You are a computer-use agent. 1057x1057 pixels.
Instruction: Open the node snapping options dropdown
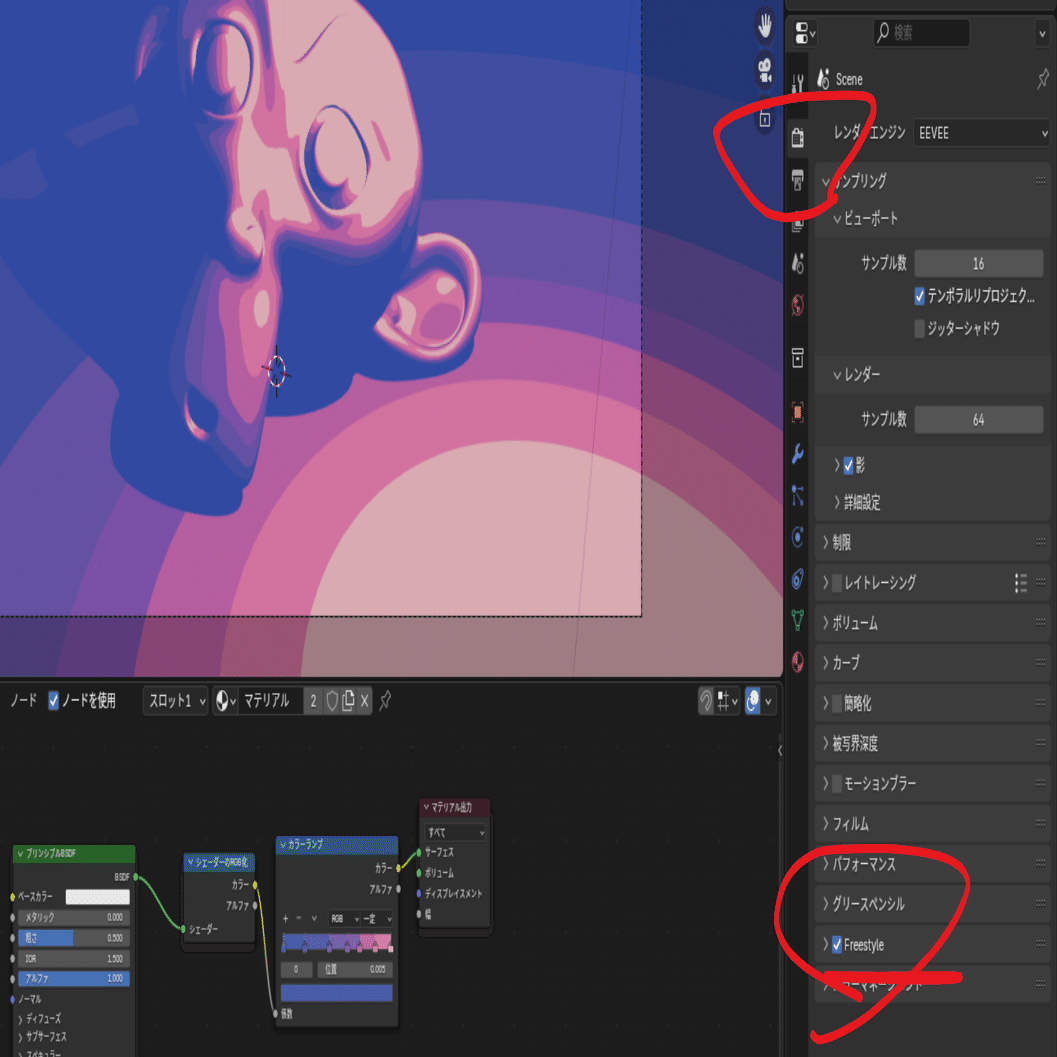727,701
